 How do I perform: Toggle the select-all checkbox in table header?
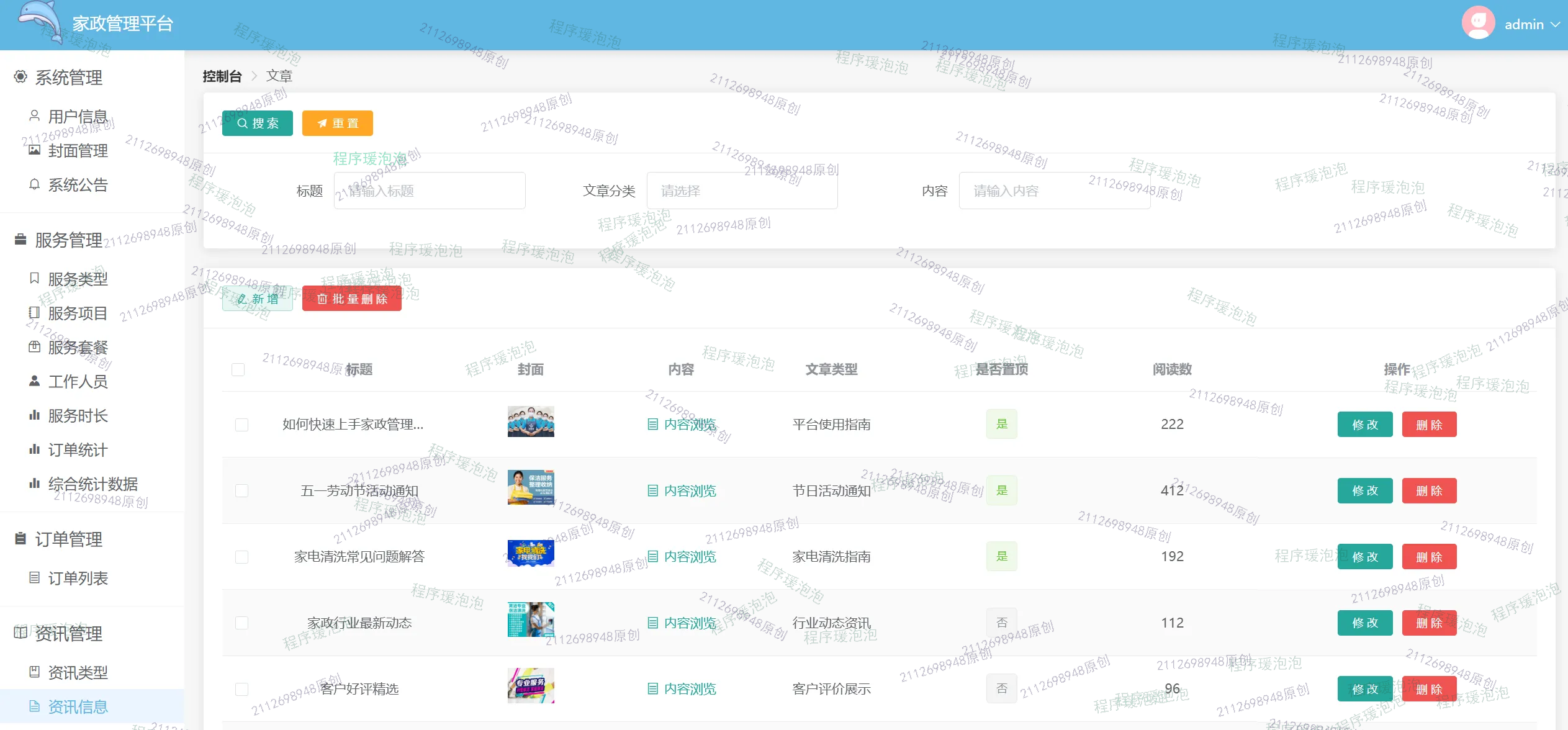[238, 370]
